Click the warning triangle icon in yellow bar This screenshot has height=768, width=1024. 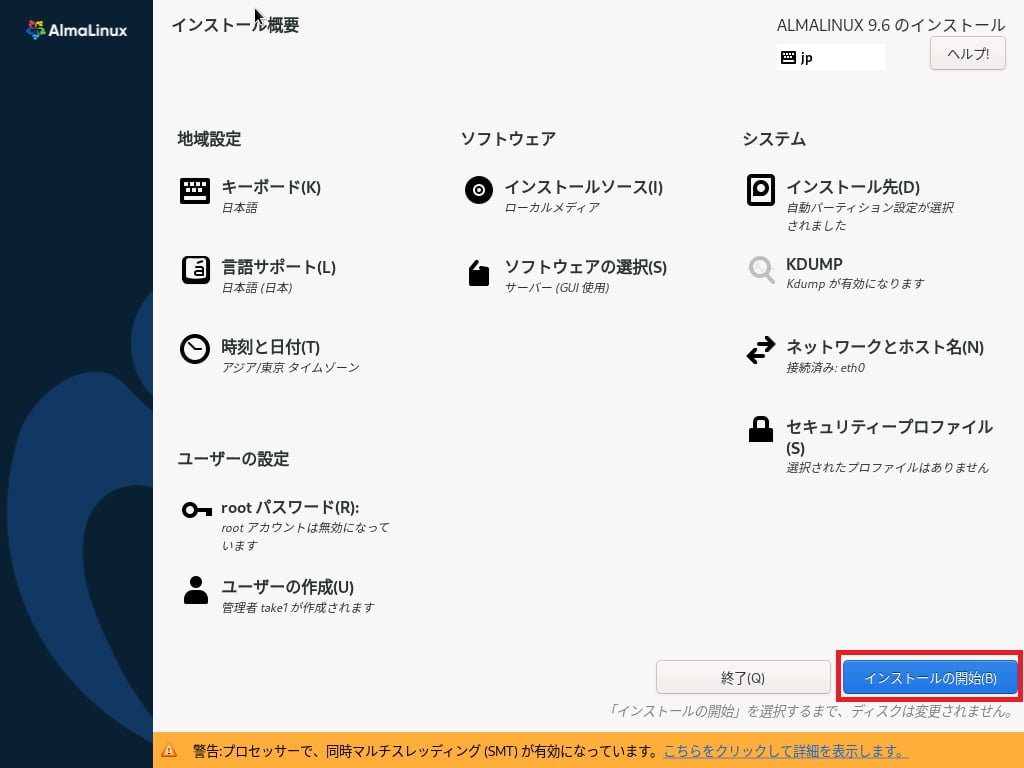[x=170, y=751]
